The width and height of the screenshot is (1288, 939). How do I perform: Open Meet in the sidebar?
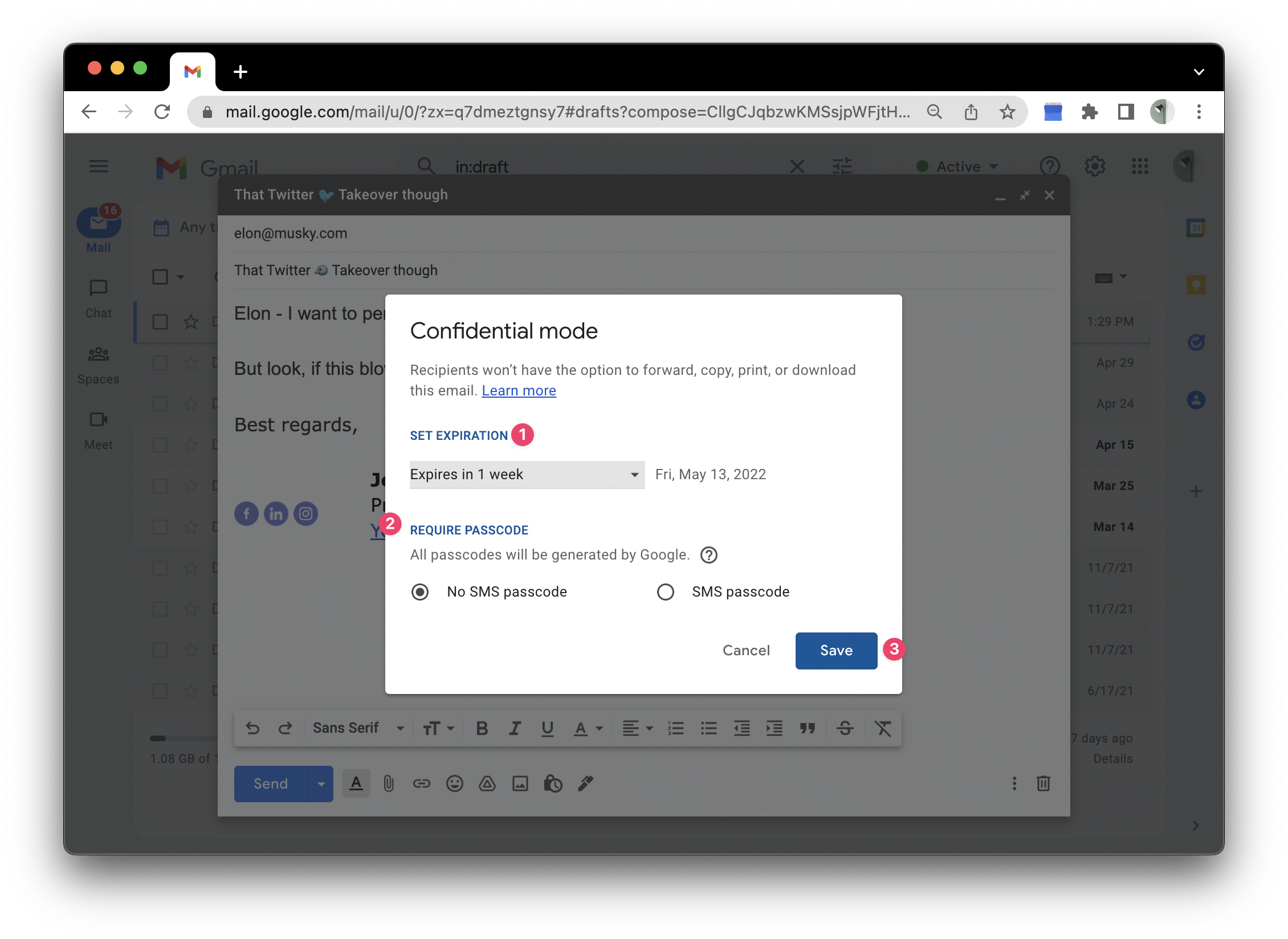click(x=99, y=430)
